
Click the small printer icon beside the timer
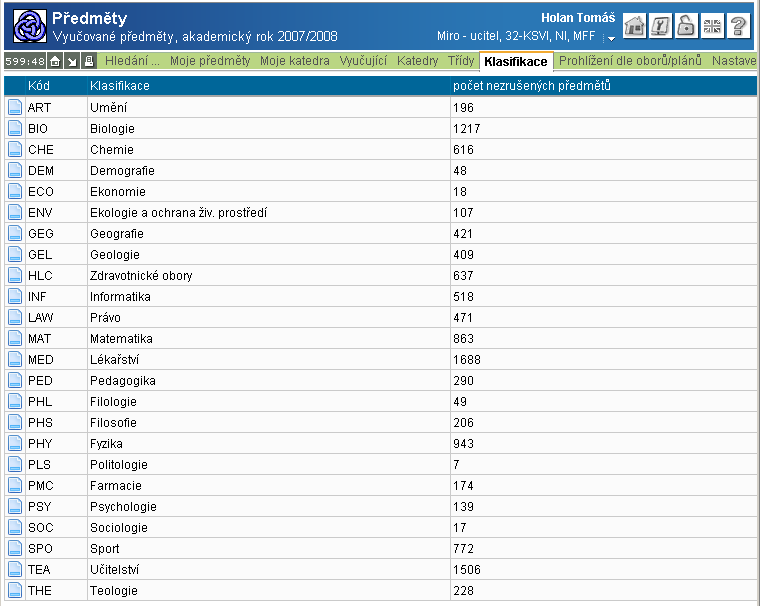click(89, 62)
